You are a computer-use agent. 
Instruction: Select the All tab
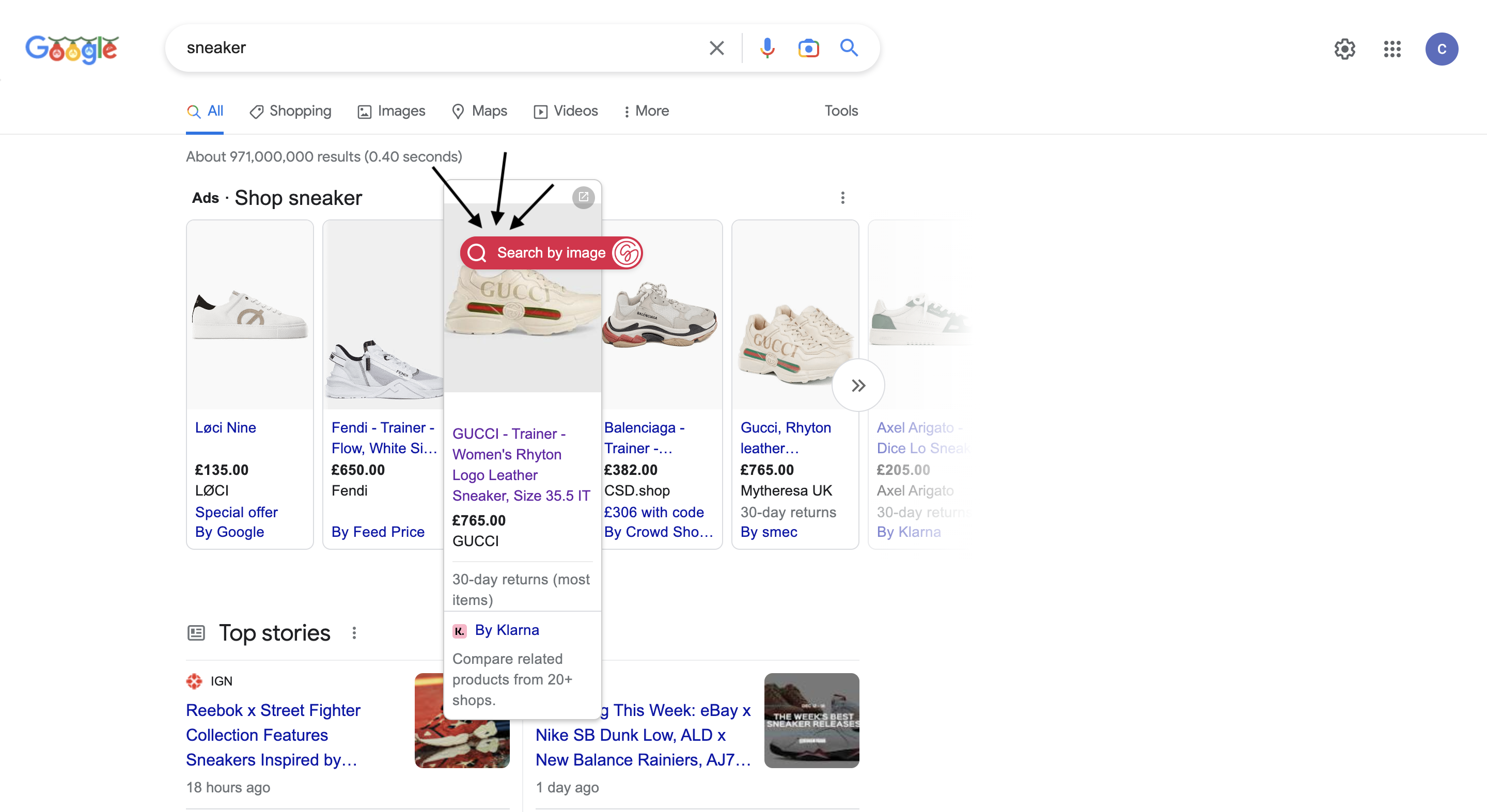[x=205, y=111]
